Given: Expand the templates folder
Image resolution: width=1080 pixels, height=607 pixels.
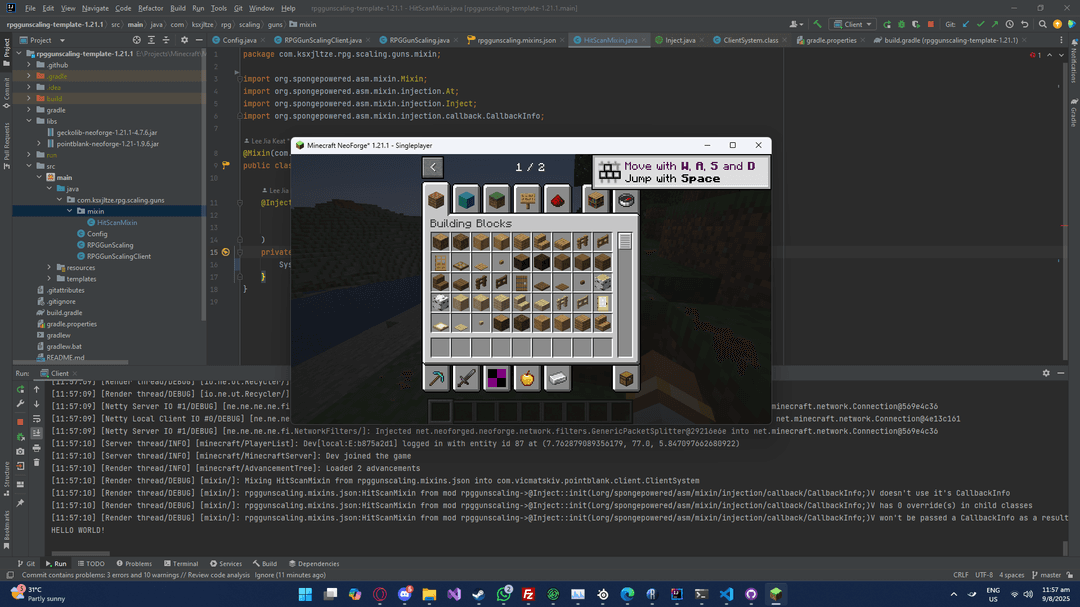Looking at the screenshot, I should [50, 278].
